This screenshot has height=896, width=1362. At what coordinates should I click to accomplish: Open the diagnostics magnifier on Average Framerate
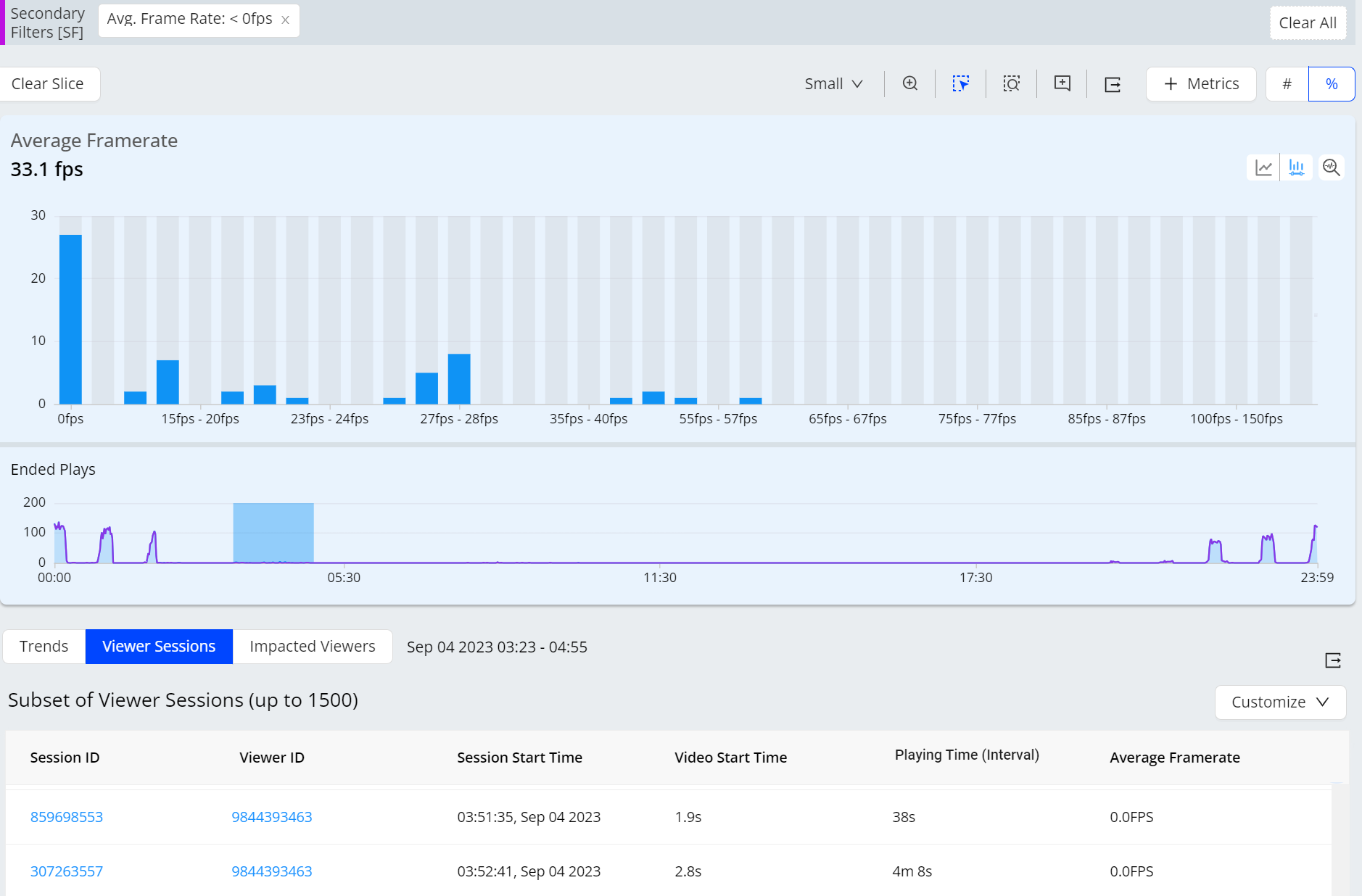tap(1331, 168)
